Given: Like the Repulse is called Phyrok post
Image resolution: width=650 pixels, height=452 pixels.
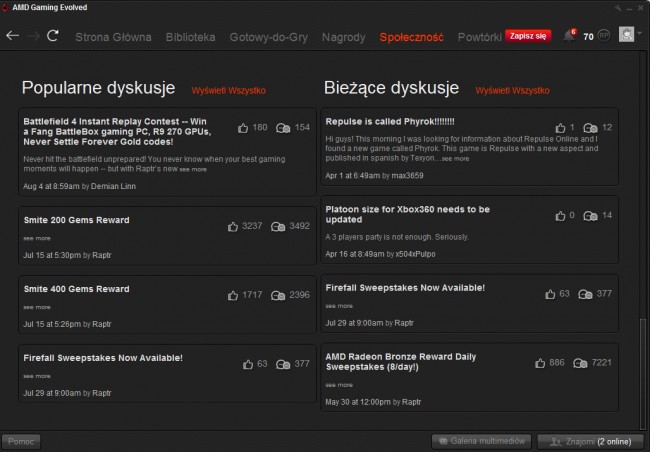Looking at the screenshot, I should coord(560,128).
